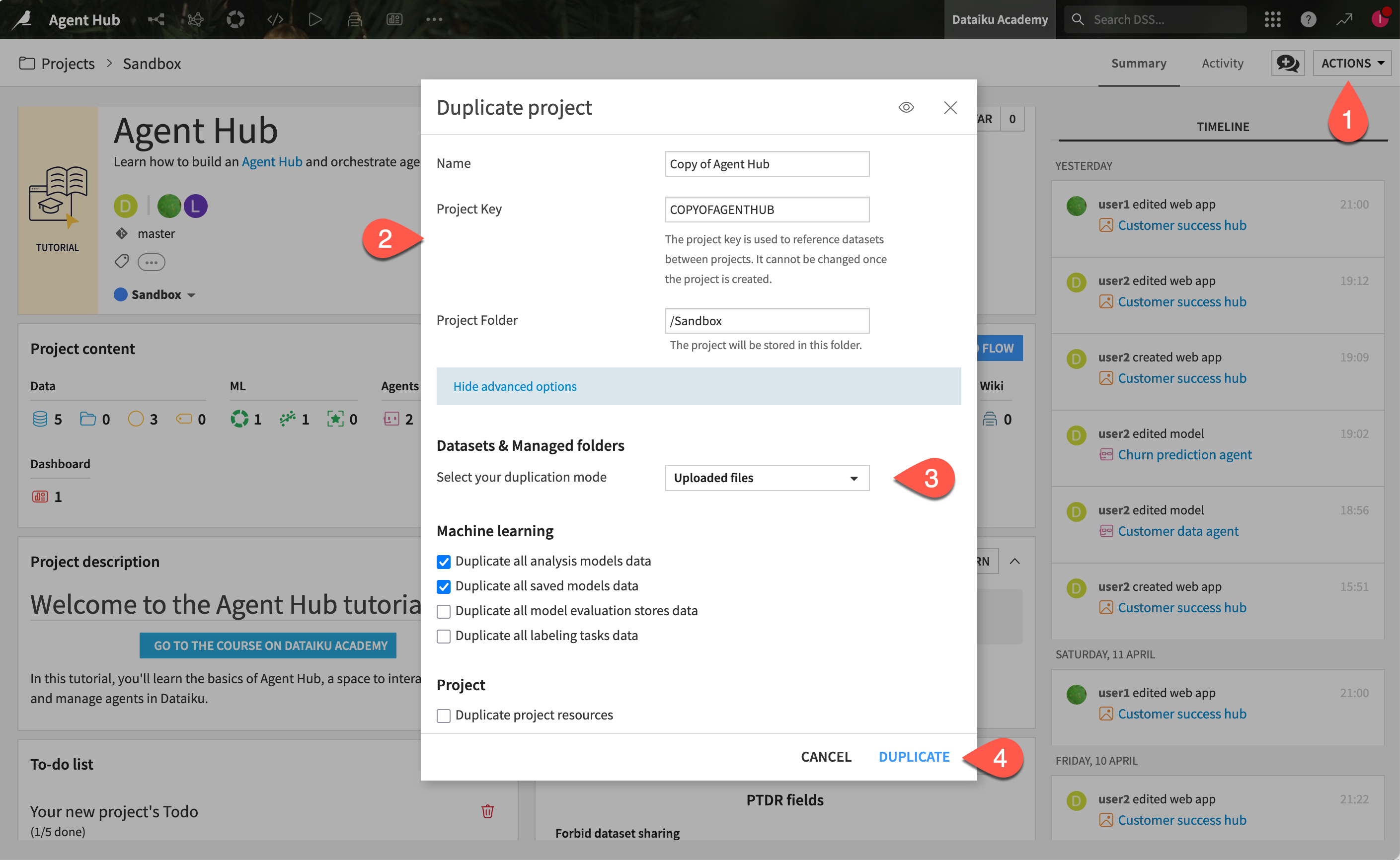Click the master git branch label
Viewport: 1400px width, 860px height.
point(156,234)
